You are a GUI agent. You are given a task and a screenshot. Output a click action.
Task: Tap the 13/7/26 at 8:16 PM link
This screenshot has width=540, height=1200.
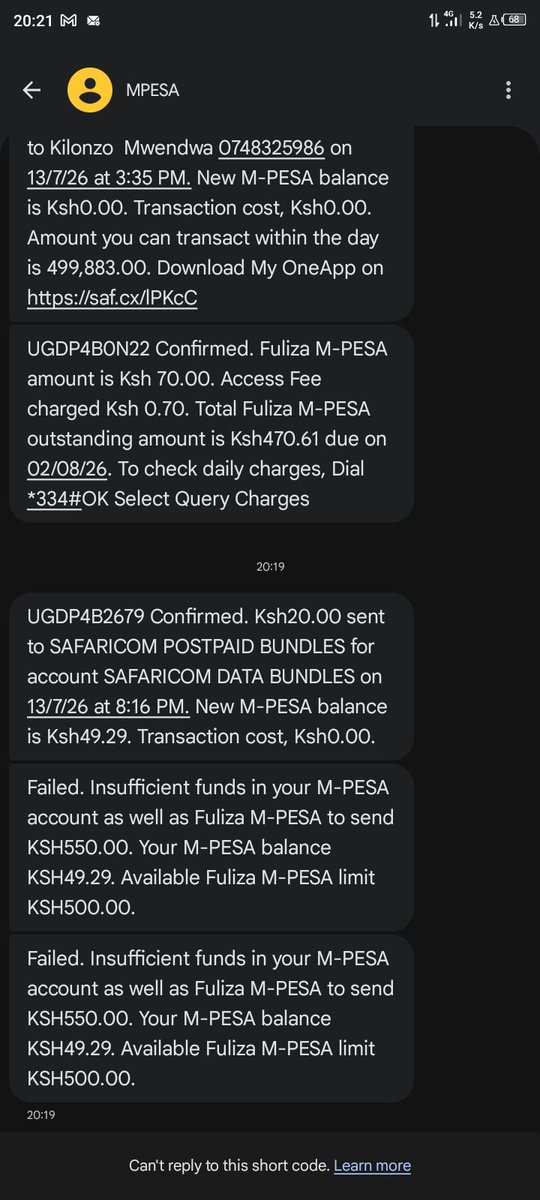[x=108, y=706]
